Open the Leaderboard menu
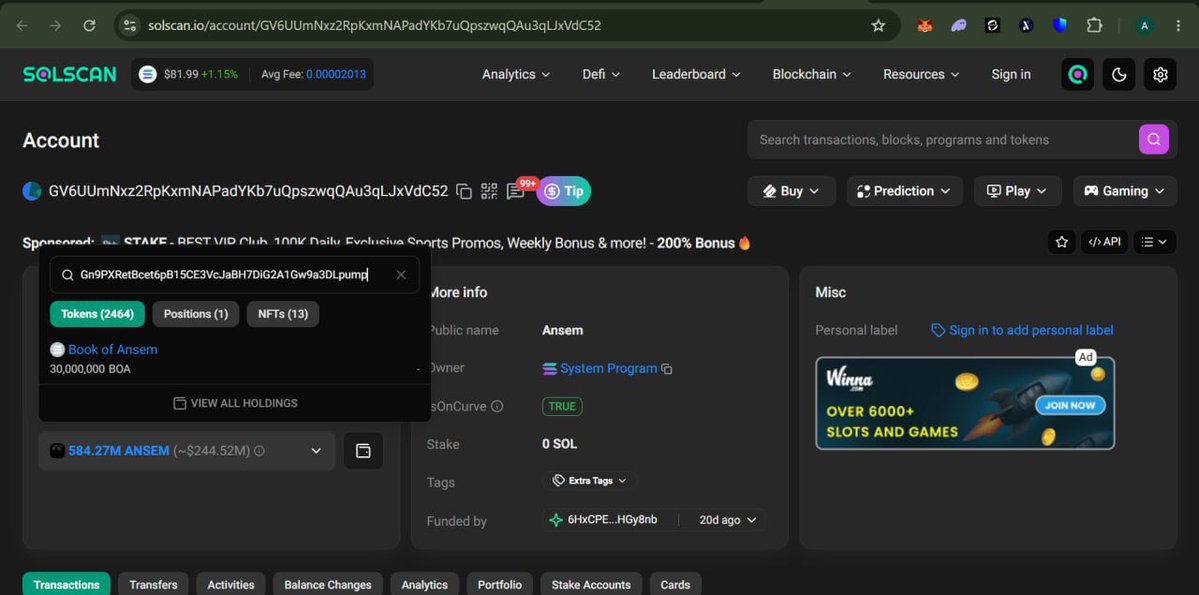Screen dimensions: 1199x595 tap(696, 74)
